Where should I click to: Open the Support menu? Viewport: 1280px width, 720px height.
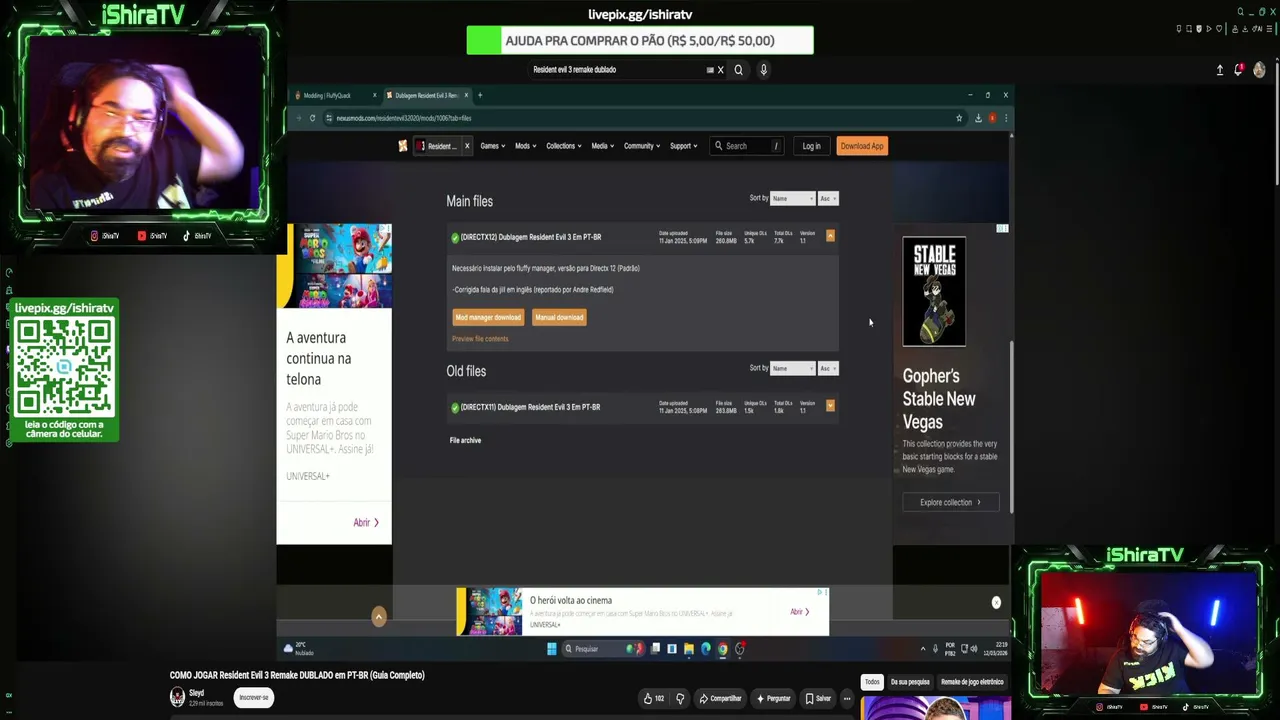tap(683, 146)
